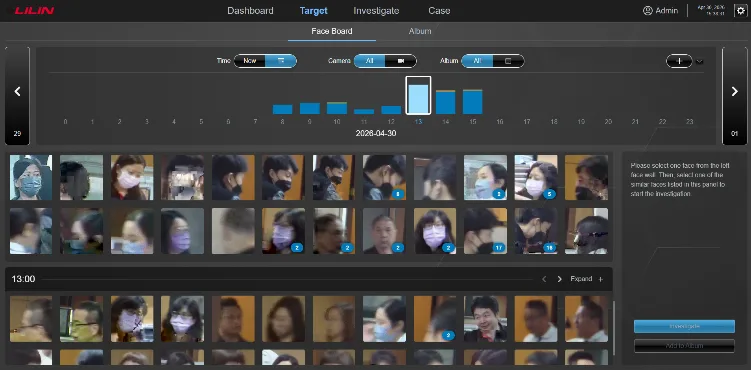Expand the 13:00 face section
Image resolution: width=751 pixels, height=370 pixels.
pyautogui.click(x=587, y=279)
